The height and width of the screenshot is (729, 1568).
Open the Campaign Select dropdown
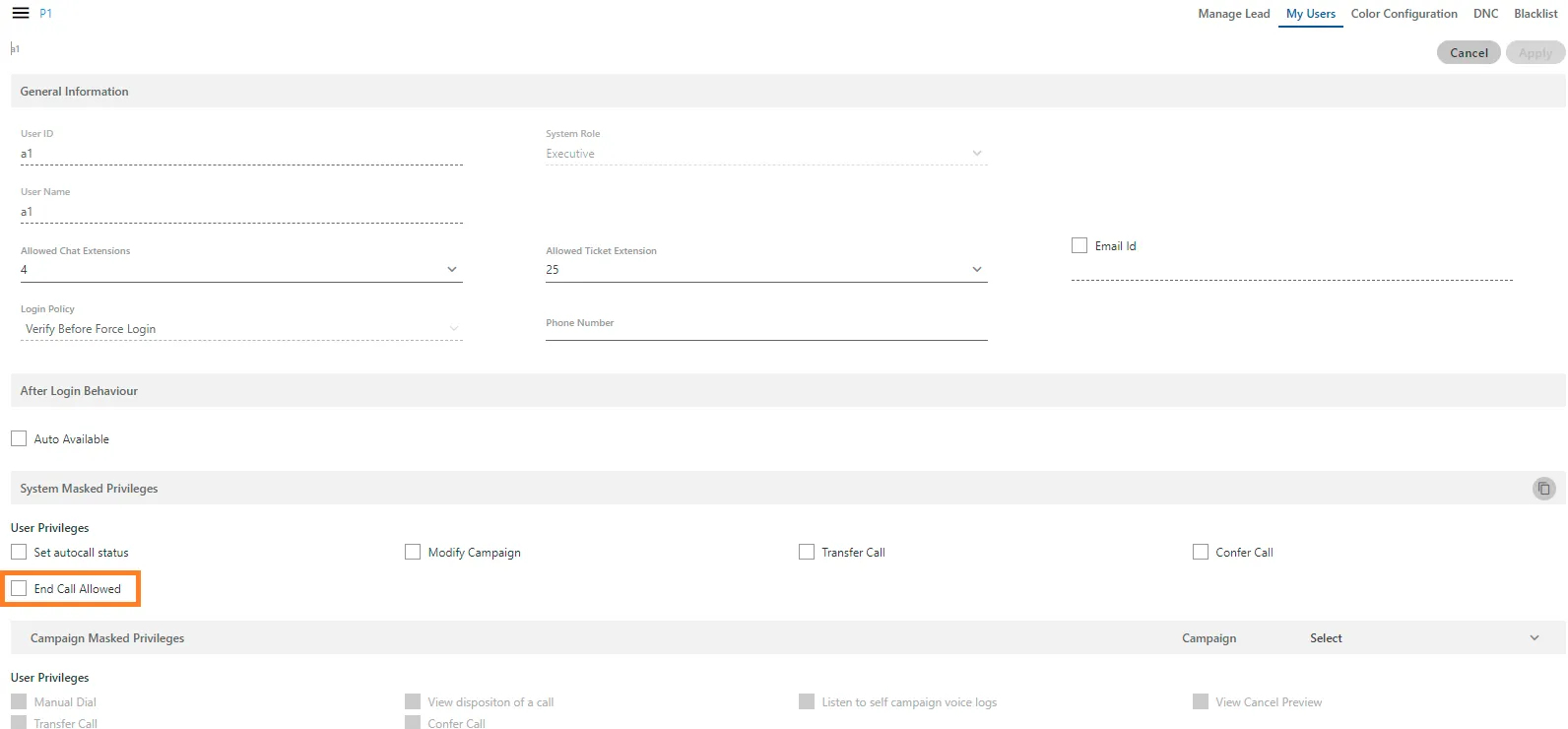click(x=1423, y=638)
